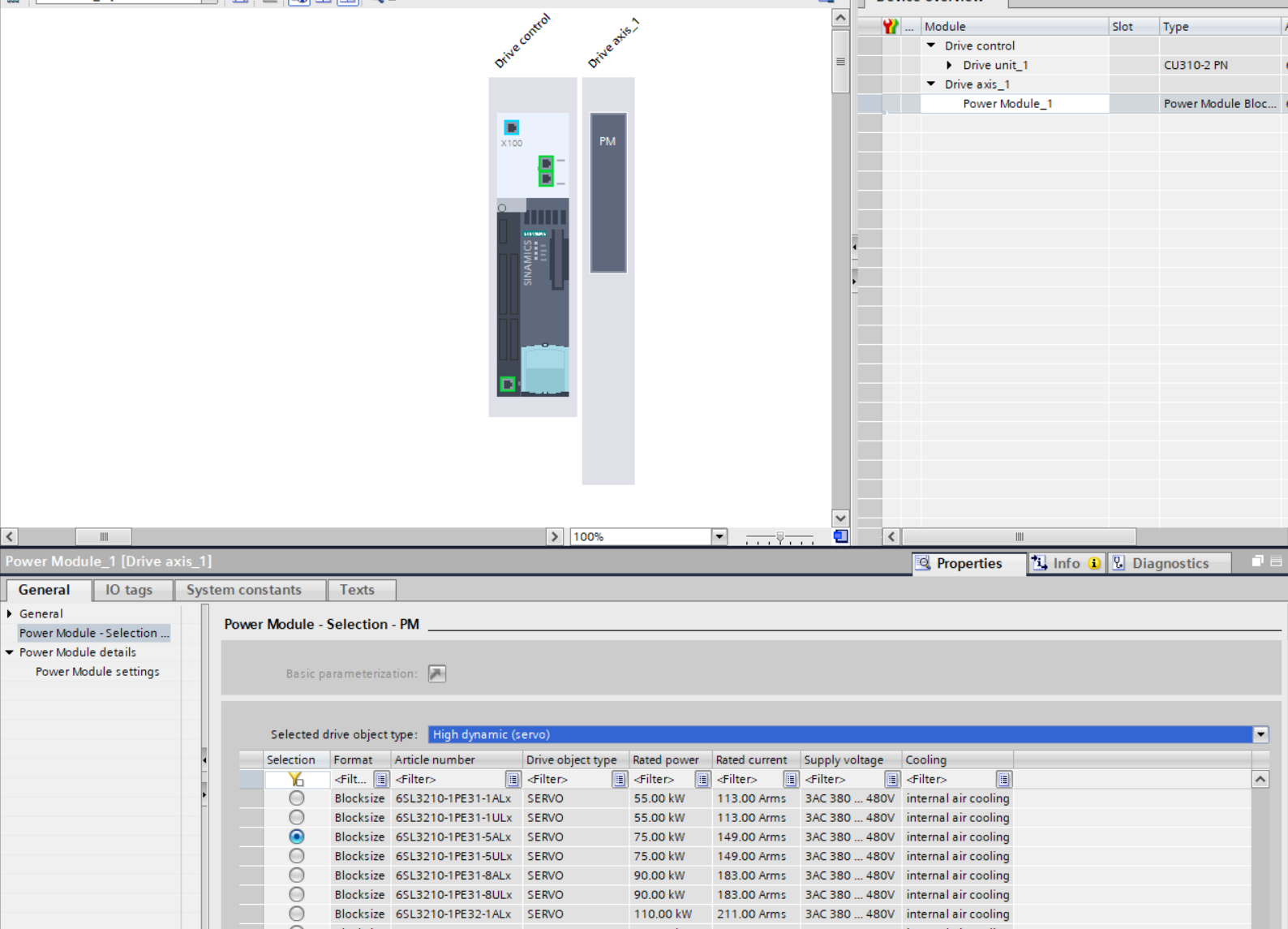The height and width of the screenshot is (929, 1288).
Task: Open the Cooling column filter list icon
Action: pos(1003,780)
